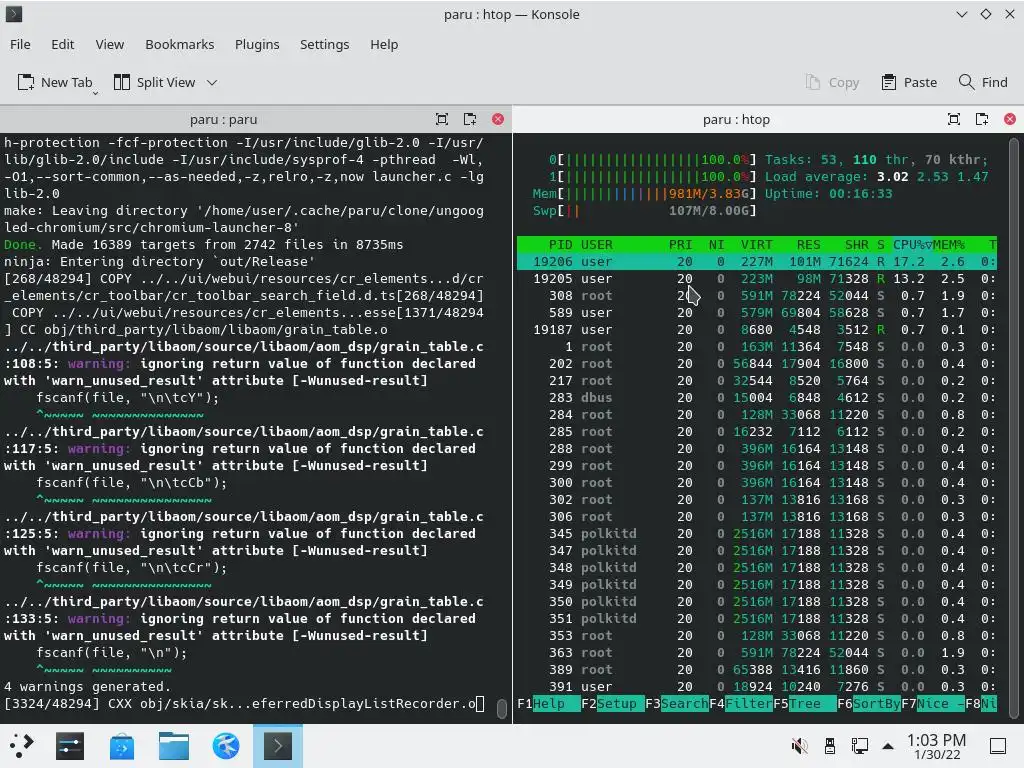This screenshot has height=768, width=1024.
Task: Sort htop by PRI column header
Action: [680, 244]
